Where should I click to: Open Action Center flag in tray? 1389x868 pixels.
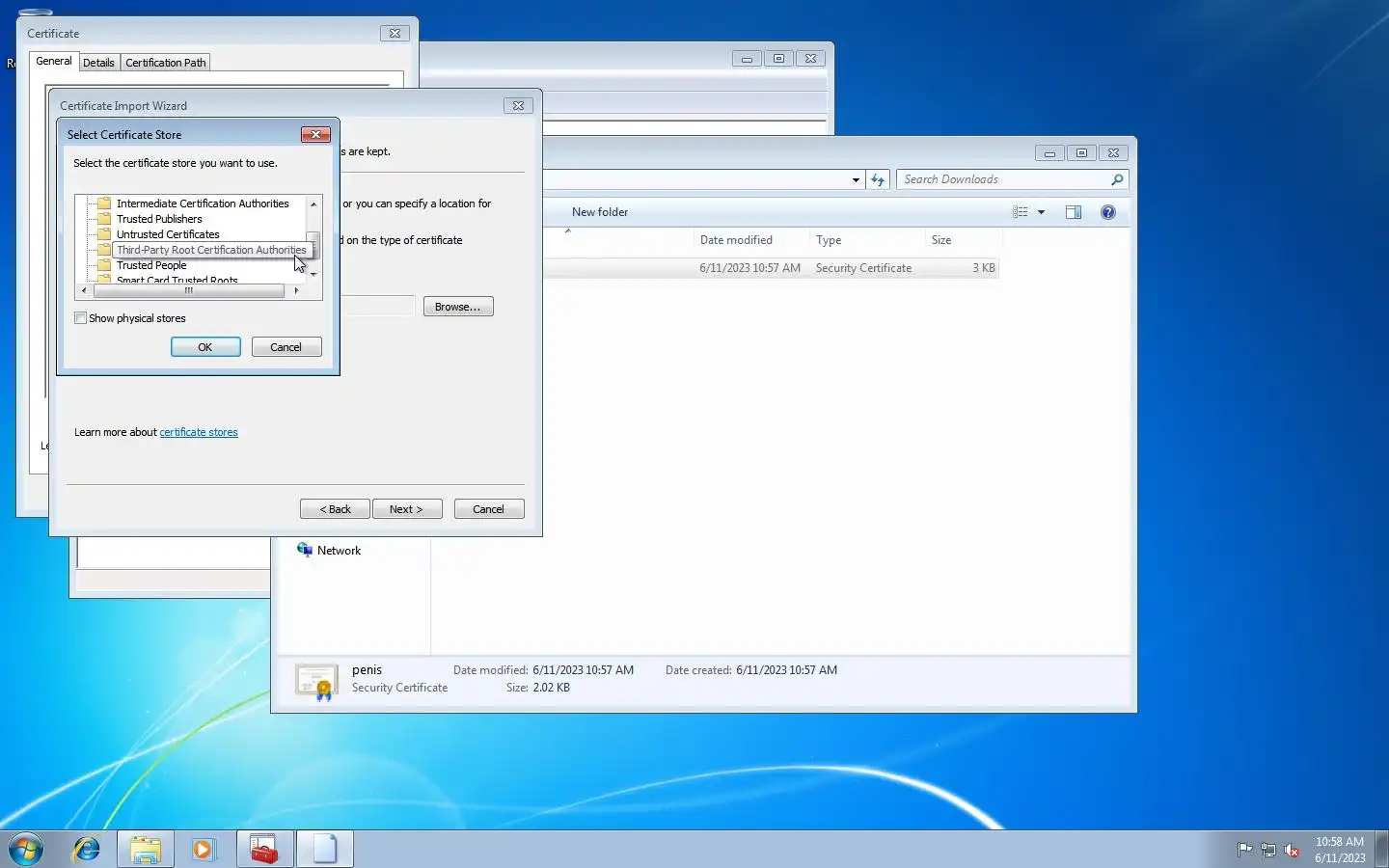(1244, 850)
